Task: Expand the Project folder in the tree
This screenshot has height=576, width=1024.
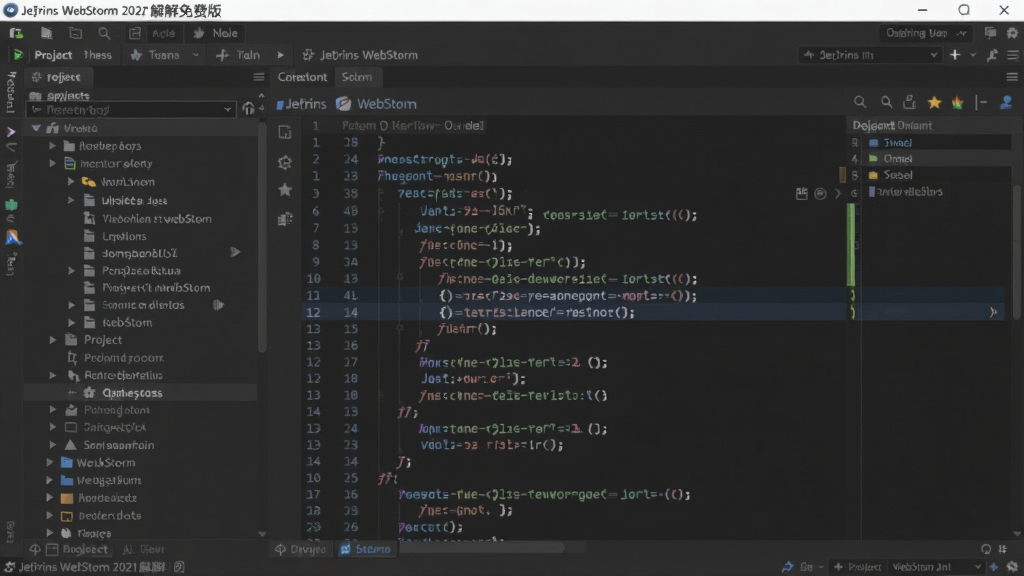Action: [53, 340]
